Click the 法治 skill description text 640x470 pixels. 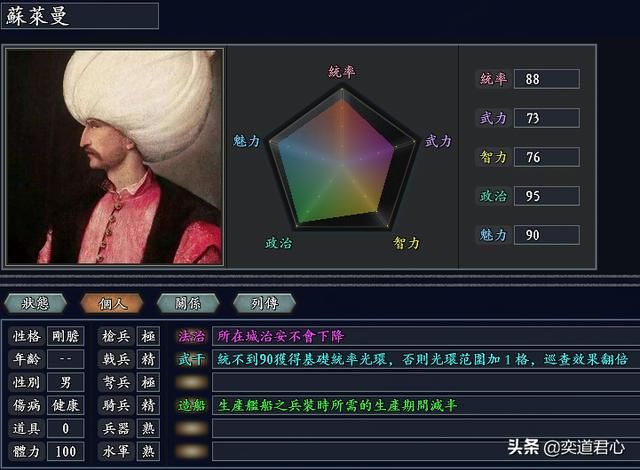[x=280, y=336]
